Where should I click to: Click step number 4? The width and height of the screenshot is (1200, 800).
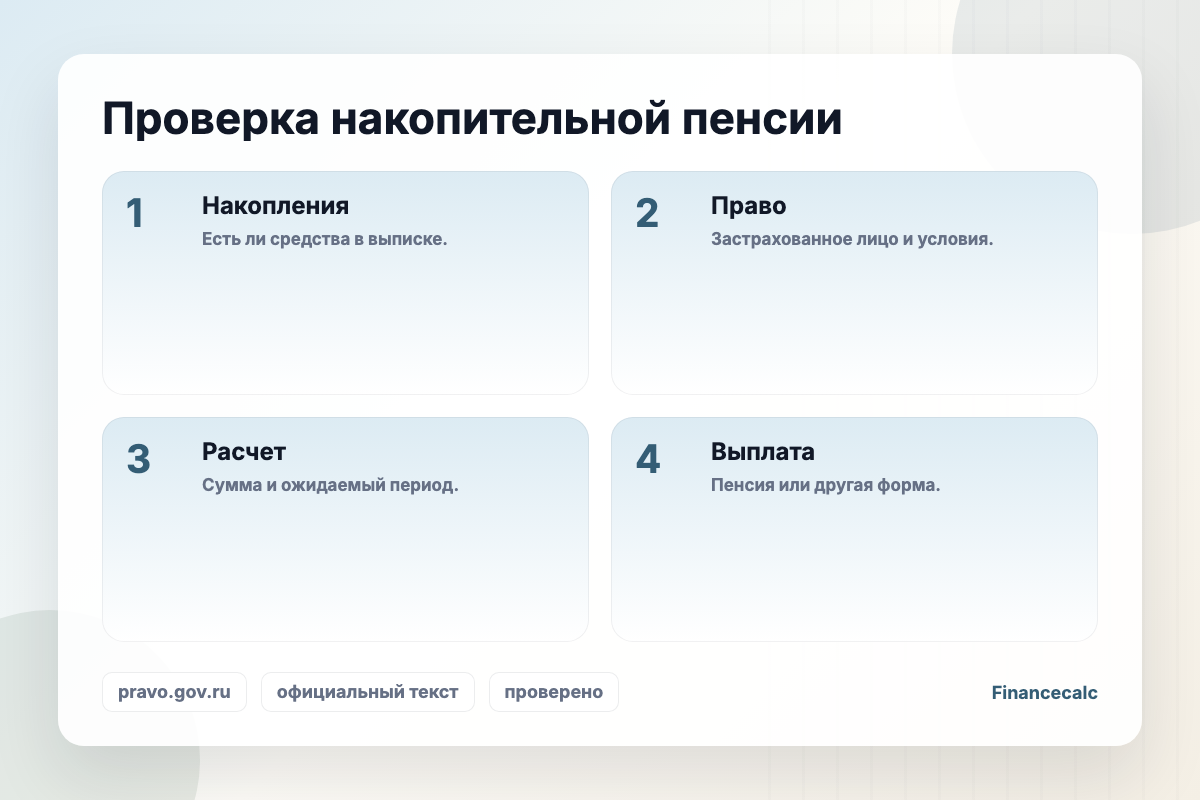pyautogui.click(x=648, y=459)
